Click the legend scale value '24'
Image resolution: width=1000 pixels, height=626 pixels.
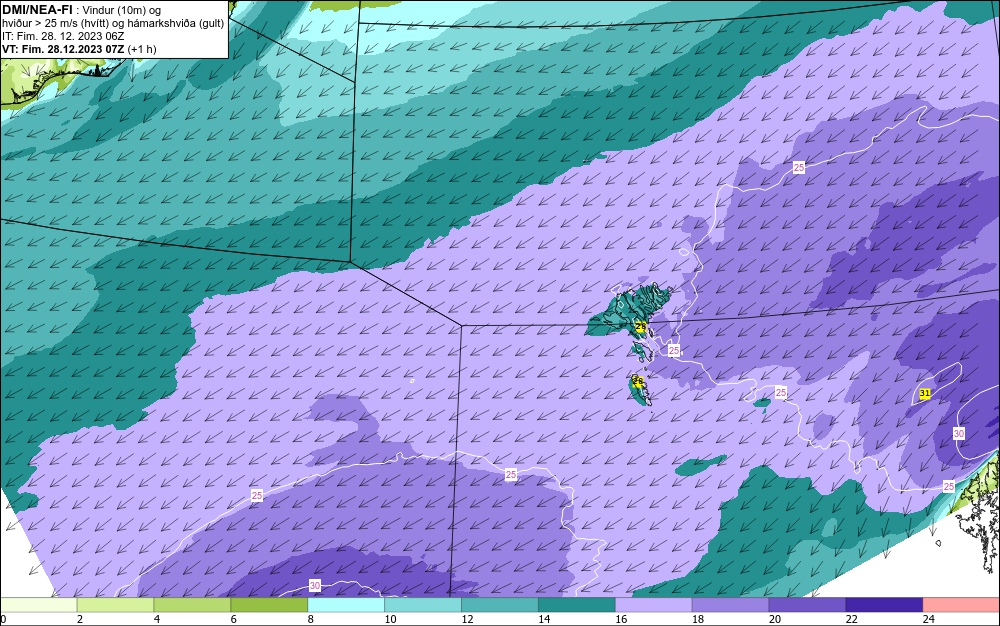point(929,619)
